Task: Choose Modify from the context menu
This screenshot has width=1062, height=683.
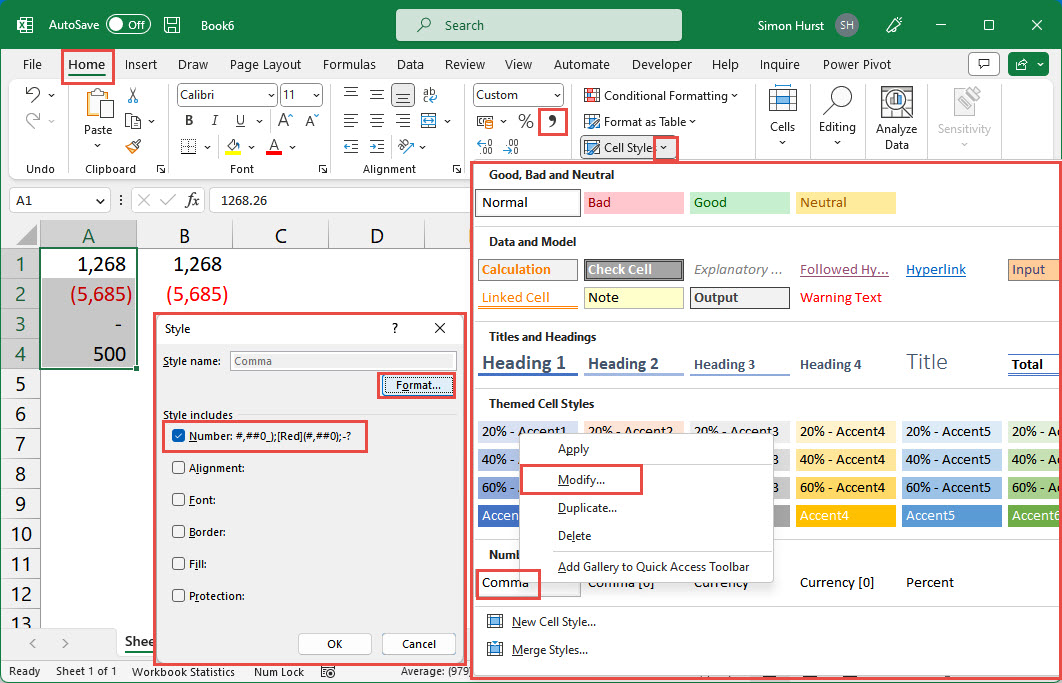Action: coord(581,480)
